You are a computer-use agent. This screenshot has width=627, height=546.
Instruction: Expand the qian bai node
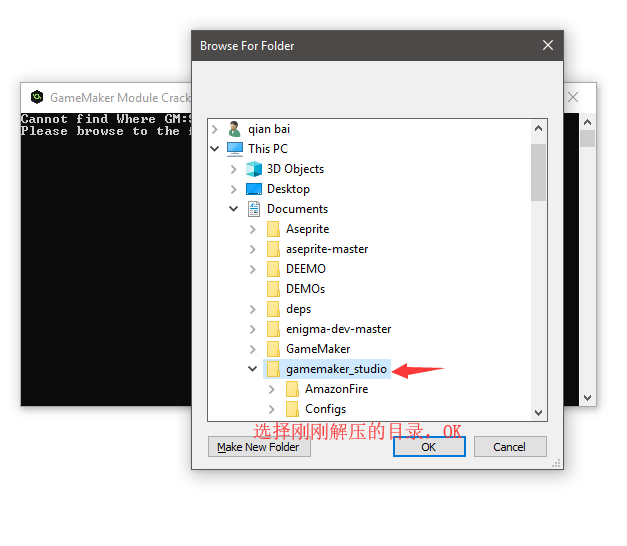point(215,129)
